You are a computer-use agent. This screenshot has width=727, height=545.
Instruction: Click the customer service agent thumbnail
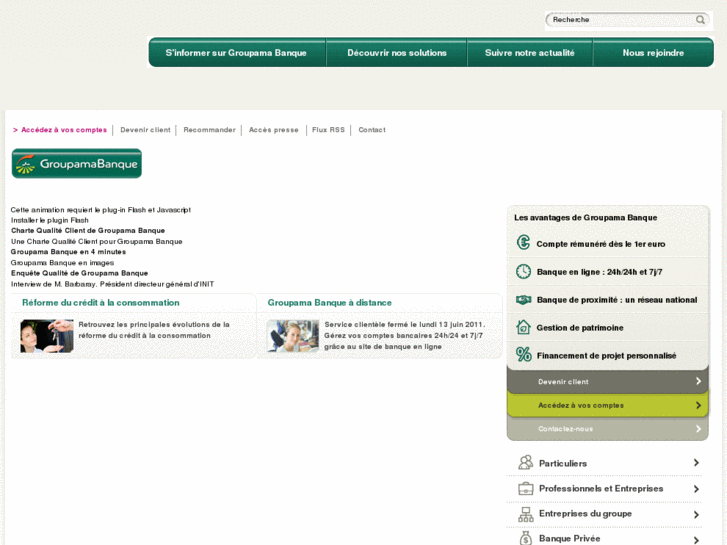pyautogui.click(x=293, y=336)
